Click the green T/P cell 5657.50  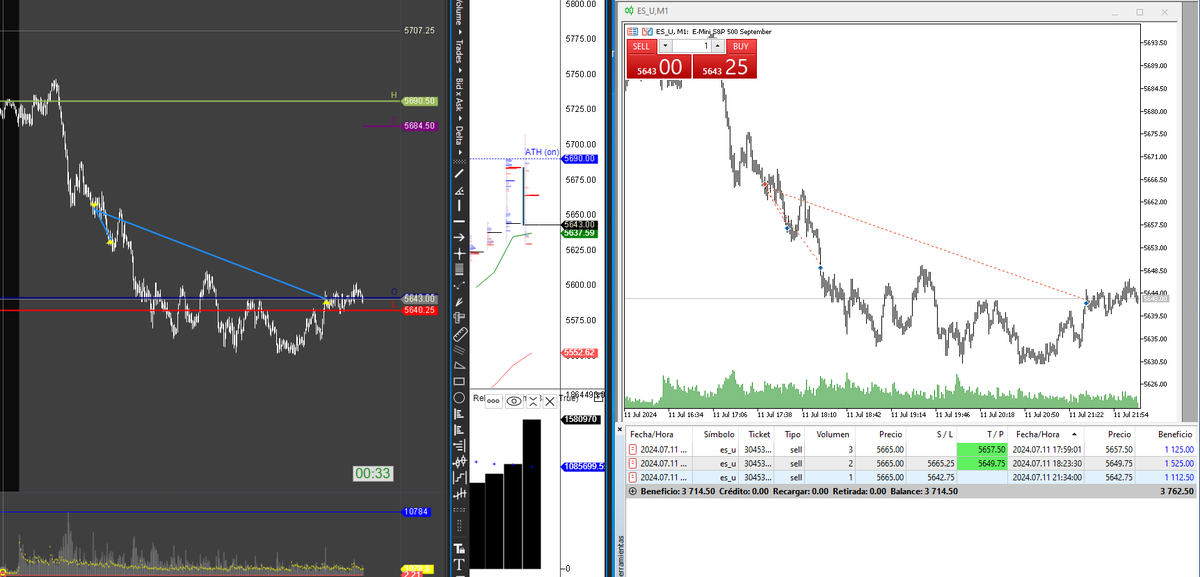pos(984,449)
